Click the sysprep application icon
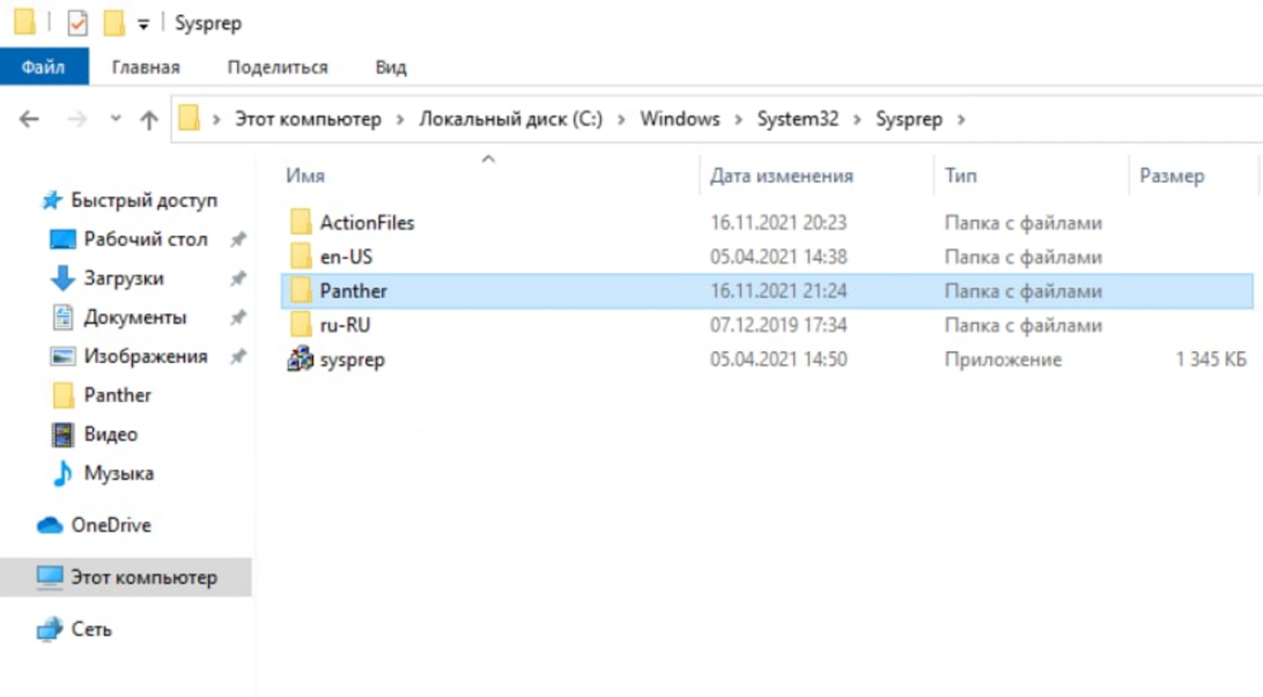This screenshot has height=697, width=1263. [x=300, y=359]
